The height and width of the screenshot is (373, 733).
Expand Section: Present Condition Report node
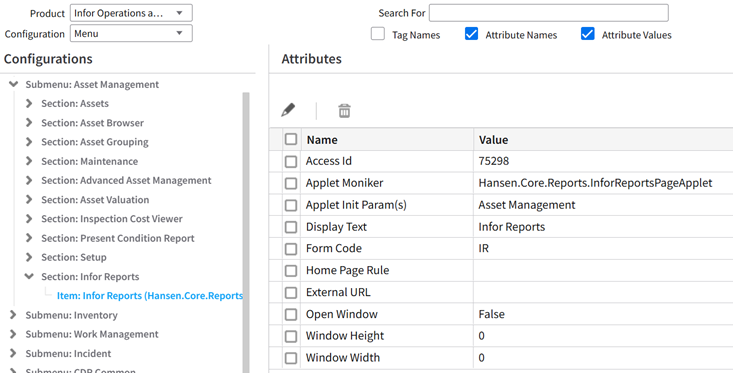pyautogui.click(x=29, y=238)
